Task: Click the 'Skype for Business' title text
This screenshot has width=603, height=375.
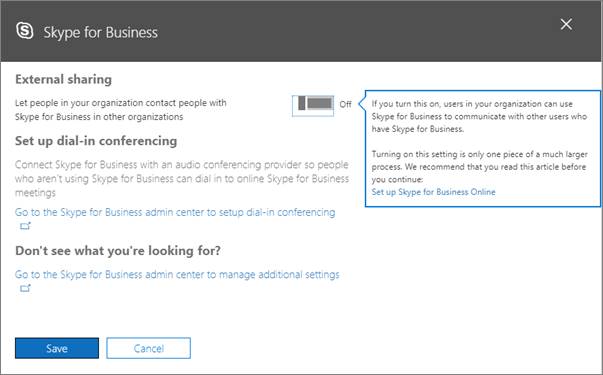Action: [x=100, y=32]
